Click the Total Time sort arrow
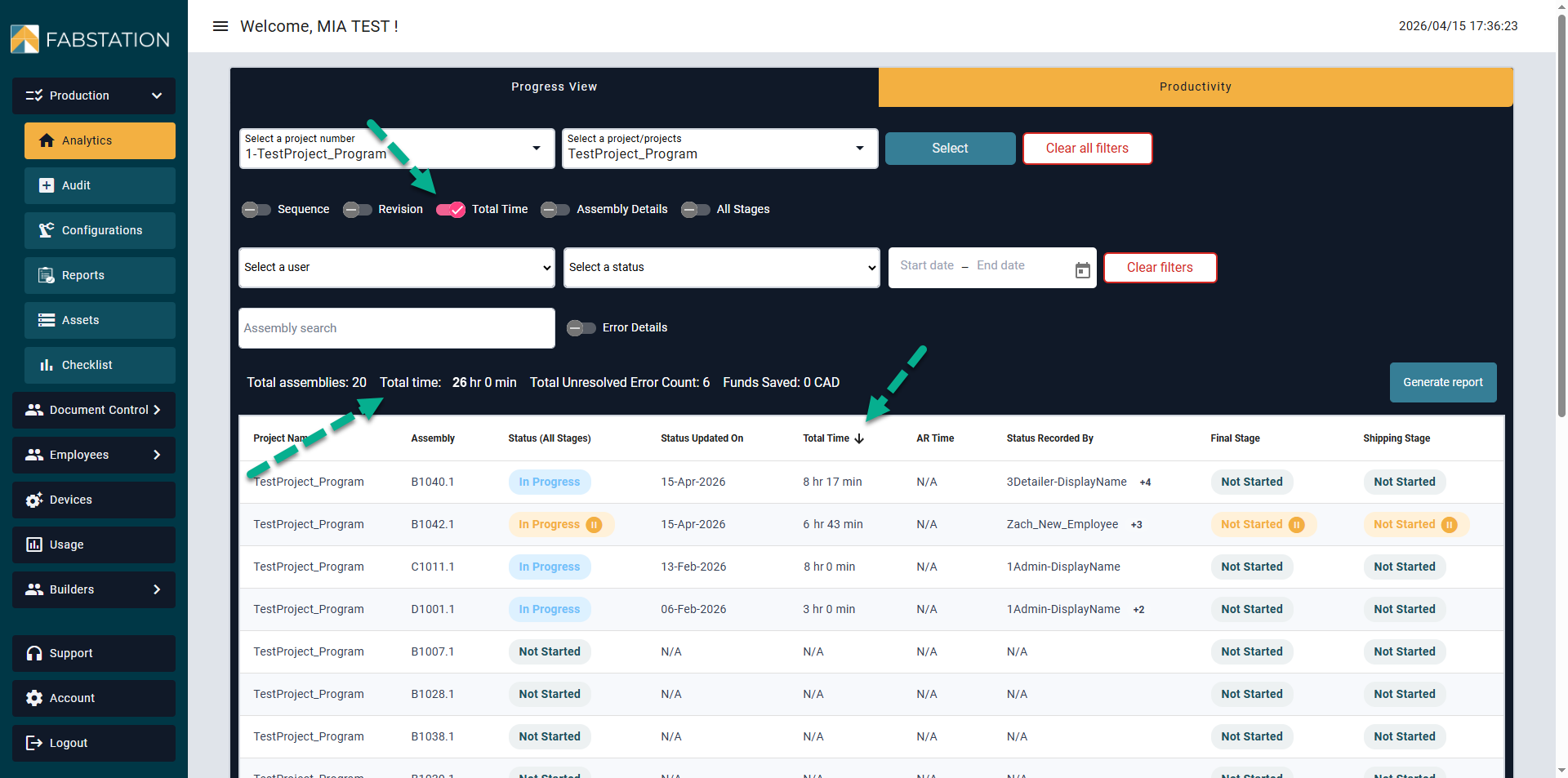Image resolution: width=1568 pixels, height=778 pixels. (x=859, y=438)
